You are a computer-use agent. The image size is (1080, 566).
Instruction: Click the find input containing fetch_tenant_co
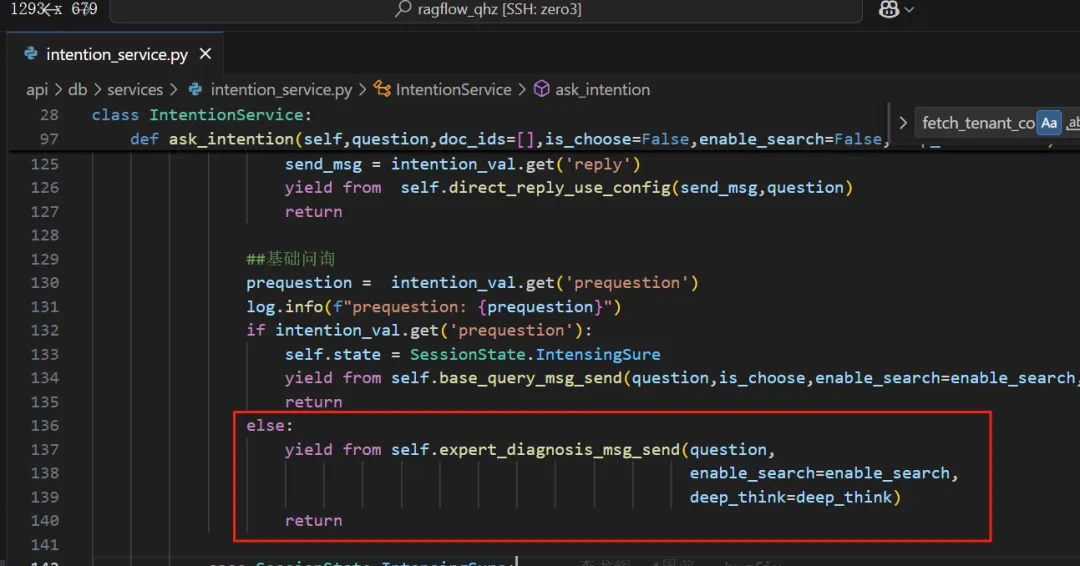tap(977, 123)
